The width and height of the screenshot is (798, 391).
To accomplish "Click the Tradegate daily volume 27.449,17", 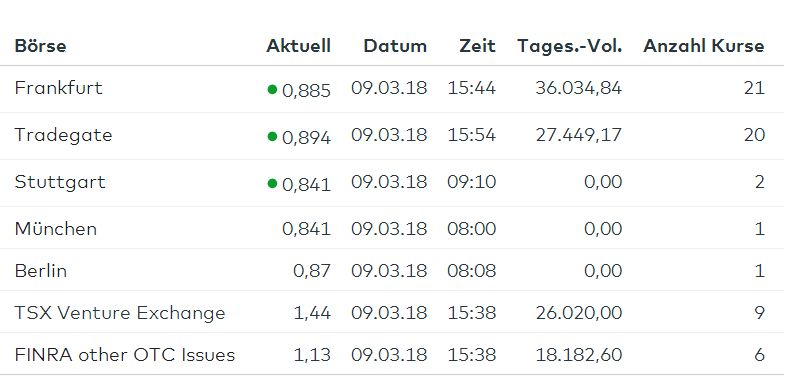I will point(579,135).
